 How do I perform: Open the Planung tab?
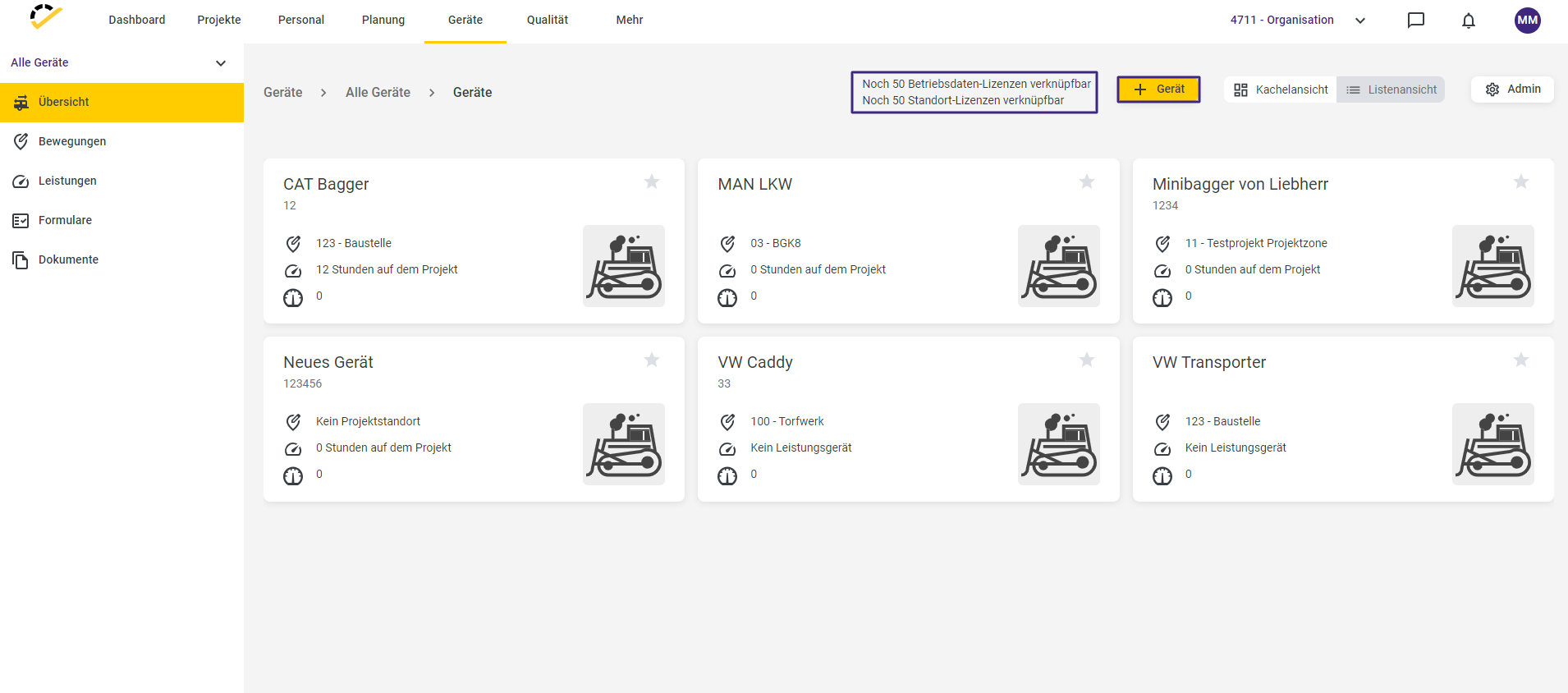click(x=383, y=21)
